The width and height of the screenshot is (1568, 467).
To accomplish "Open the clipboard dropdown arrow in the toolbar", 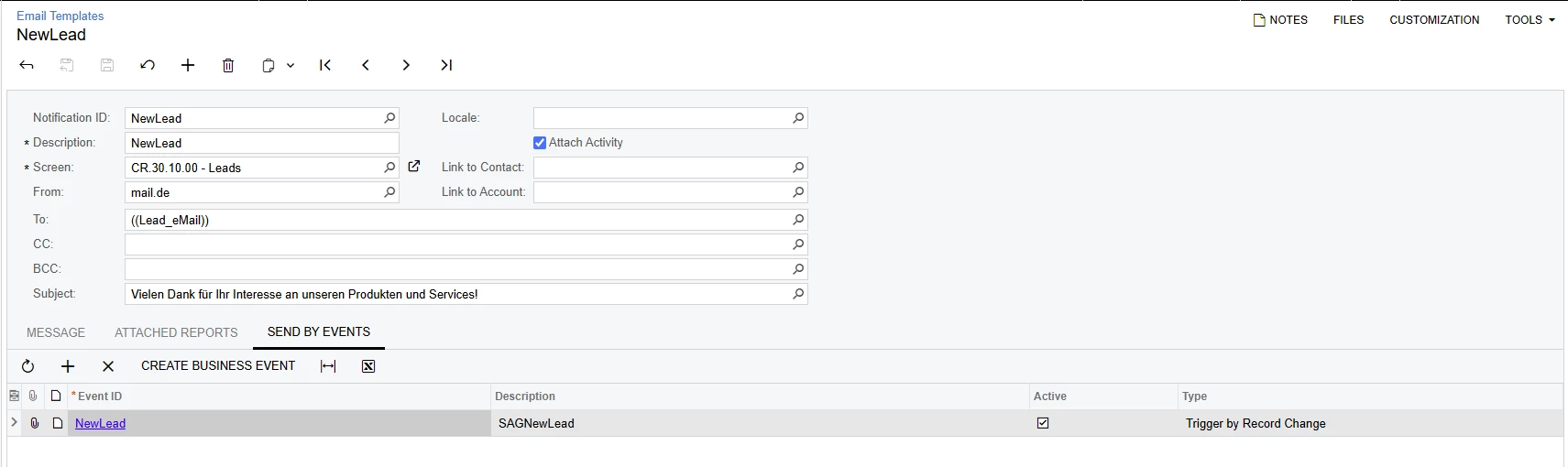I will pos(291,66).
